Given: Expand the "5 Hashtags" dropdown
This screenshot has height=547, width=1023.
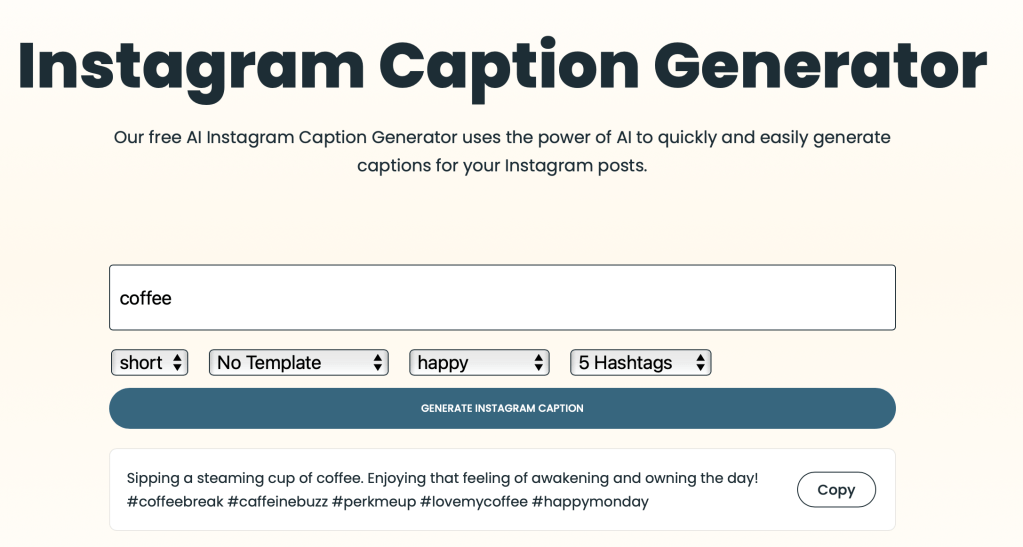Looking at the screenshot, I should (640, 363).
